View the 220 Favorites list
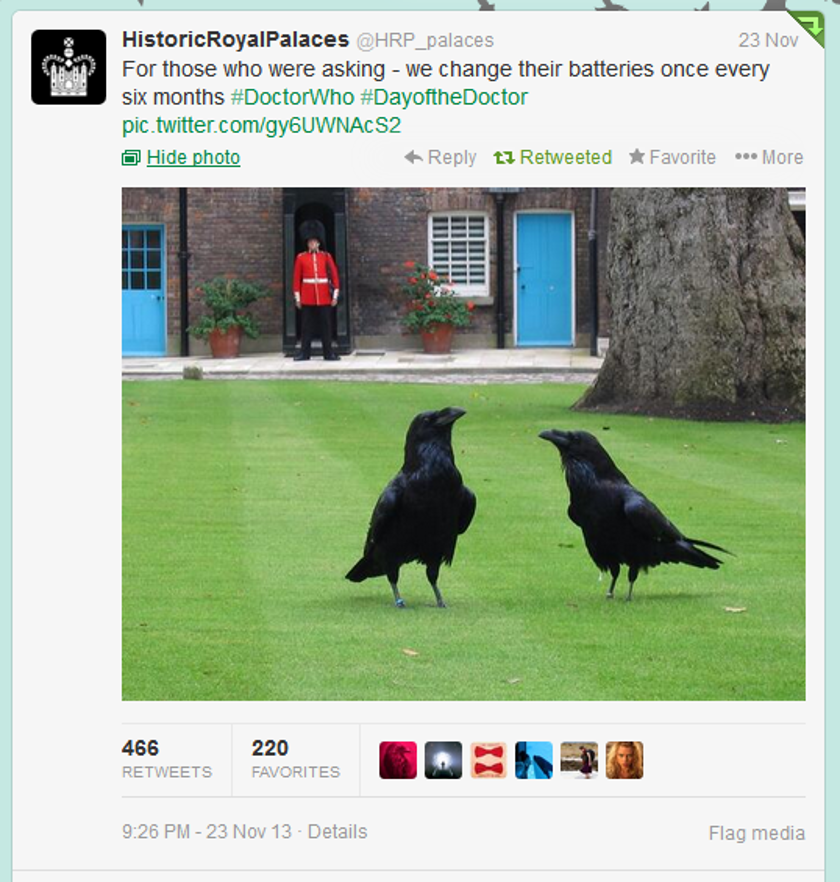Image resolution: width=840 pixels, height=882 pixels. (296, 759)
